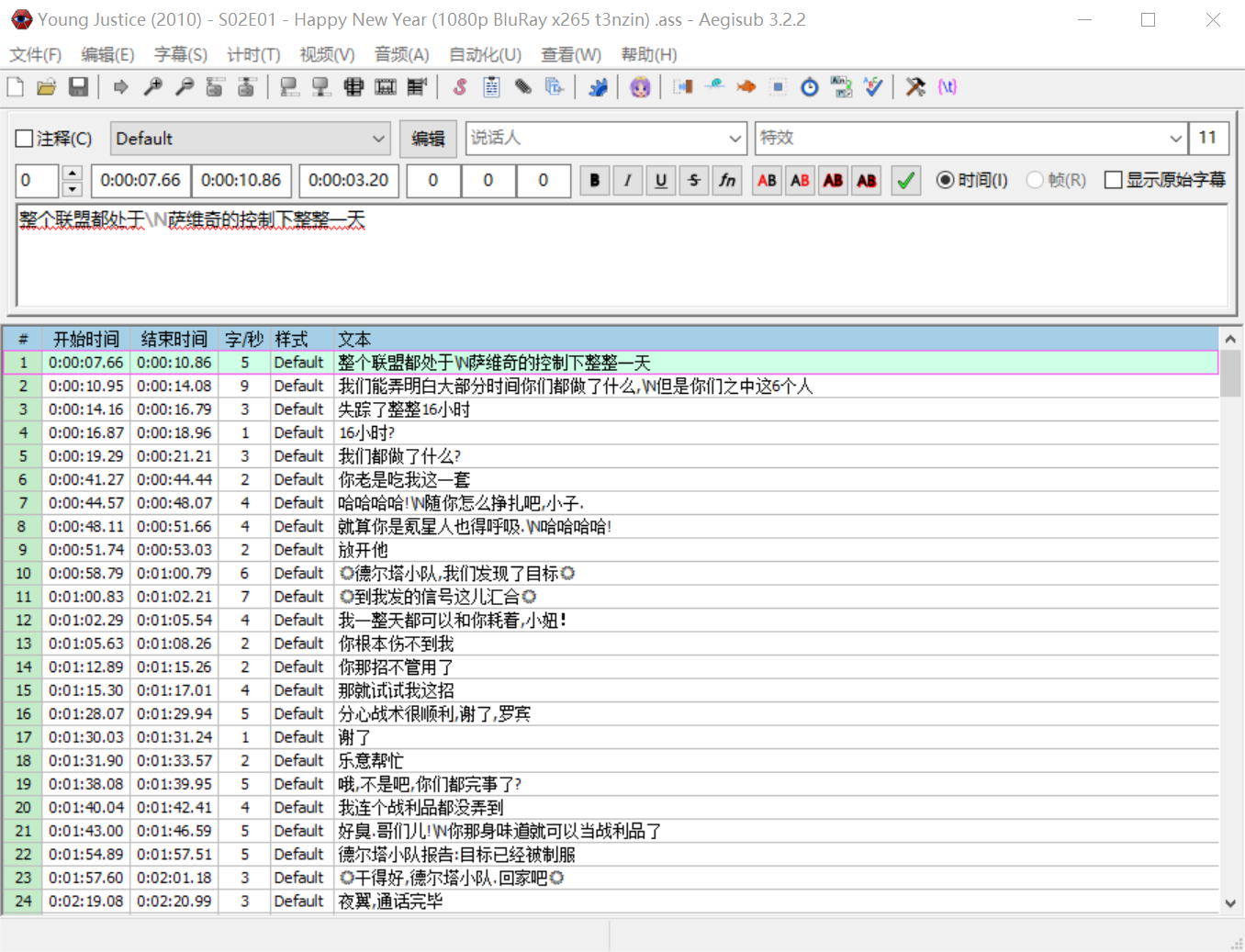Click Jump video to end icon

point(246,87)
